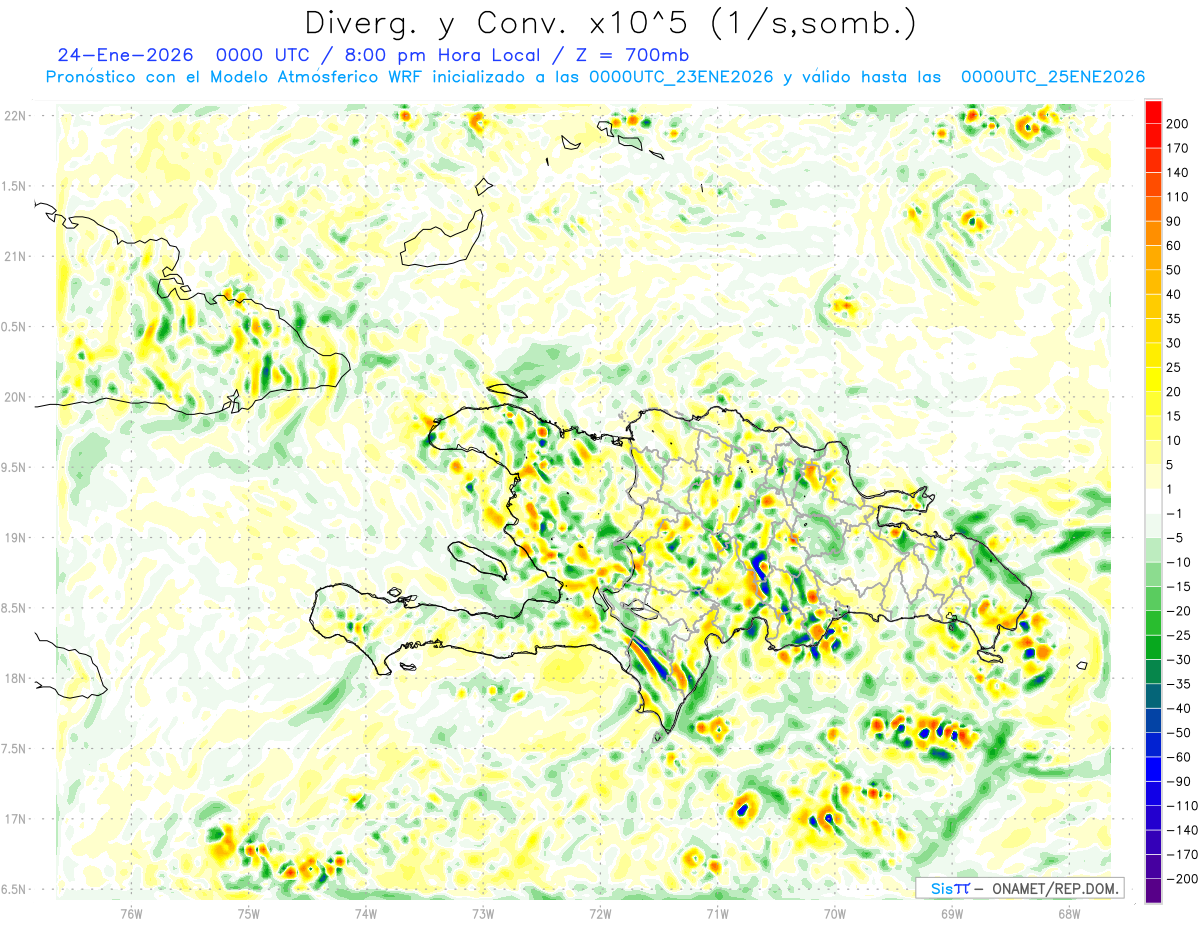Screen dimensions: 1200x927
Task: Click the '68W' longitude label
Action: coord(1069,914)
